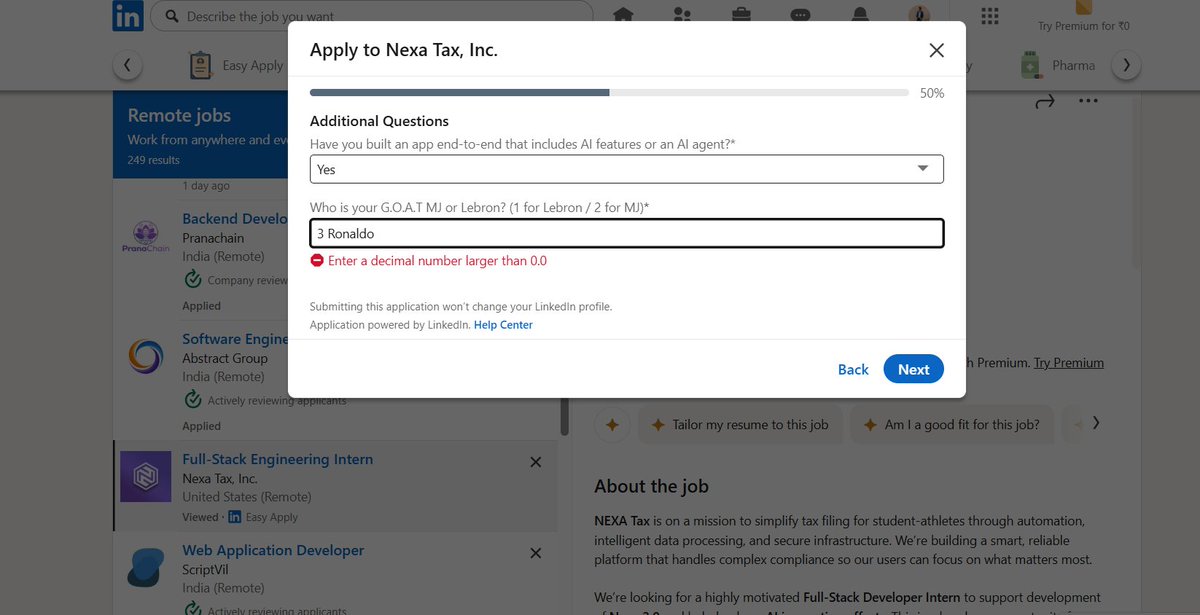Select the Easy Apply filter chip
Viewport: 1200px width, 615px height.
tap(236, 66)
